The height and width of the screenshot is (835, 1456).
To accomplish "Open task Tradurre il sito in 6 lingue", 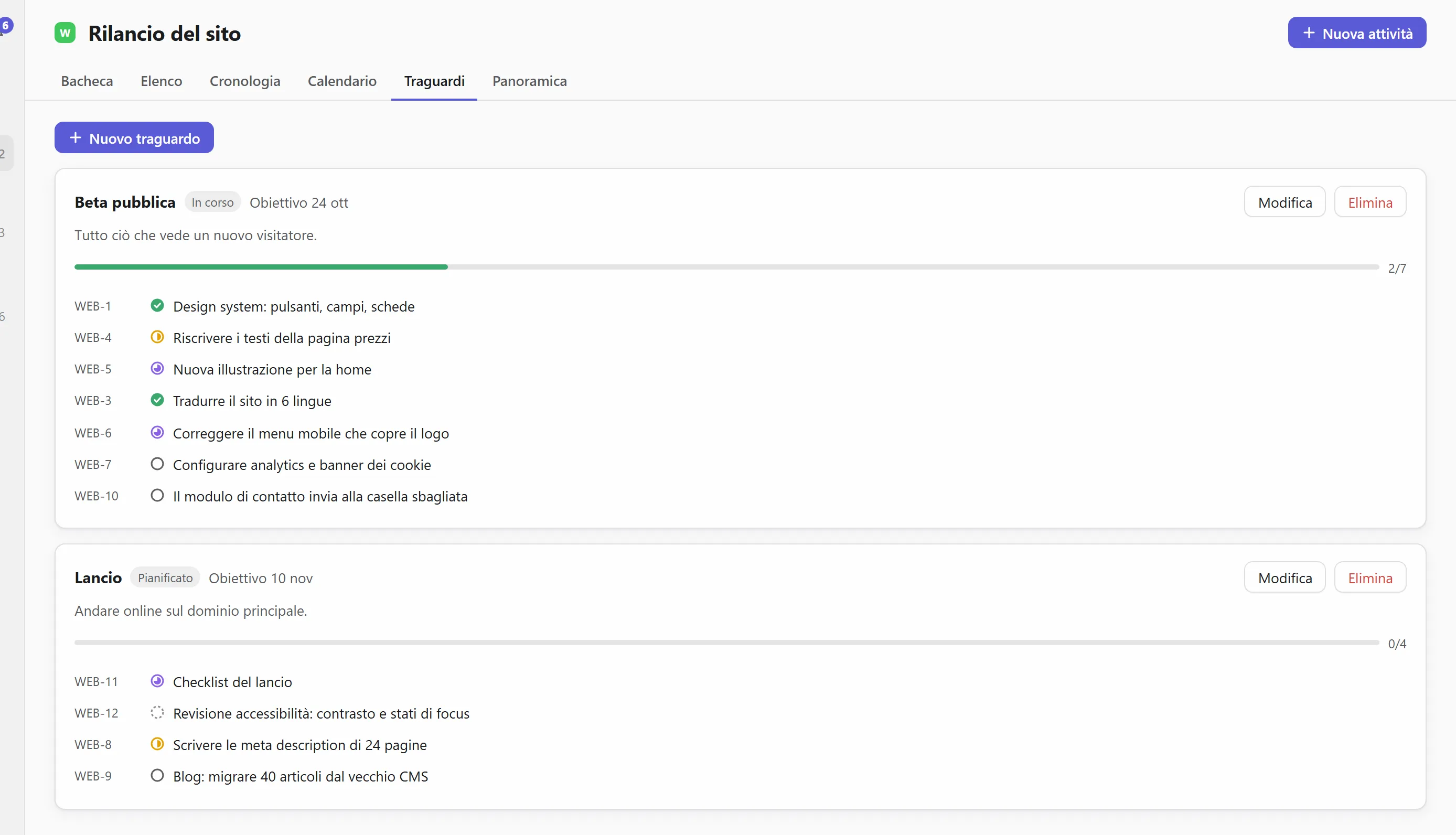I will [252, 401].
